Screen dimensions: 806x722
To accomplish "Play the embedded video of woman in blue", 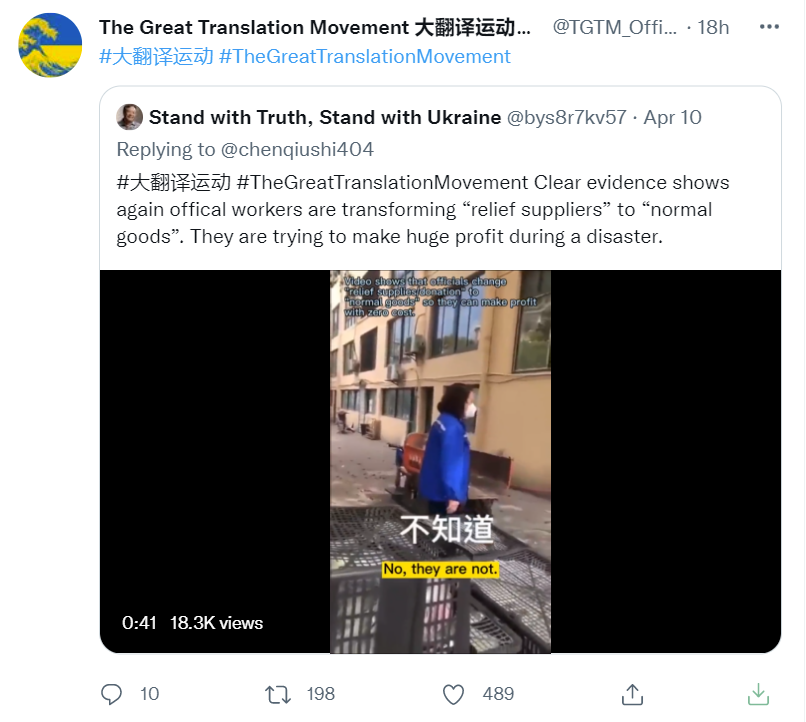I will coord(440,461).
